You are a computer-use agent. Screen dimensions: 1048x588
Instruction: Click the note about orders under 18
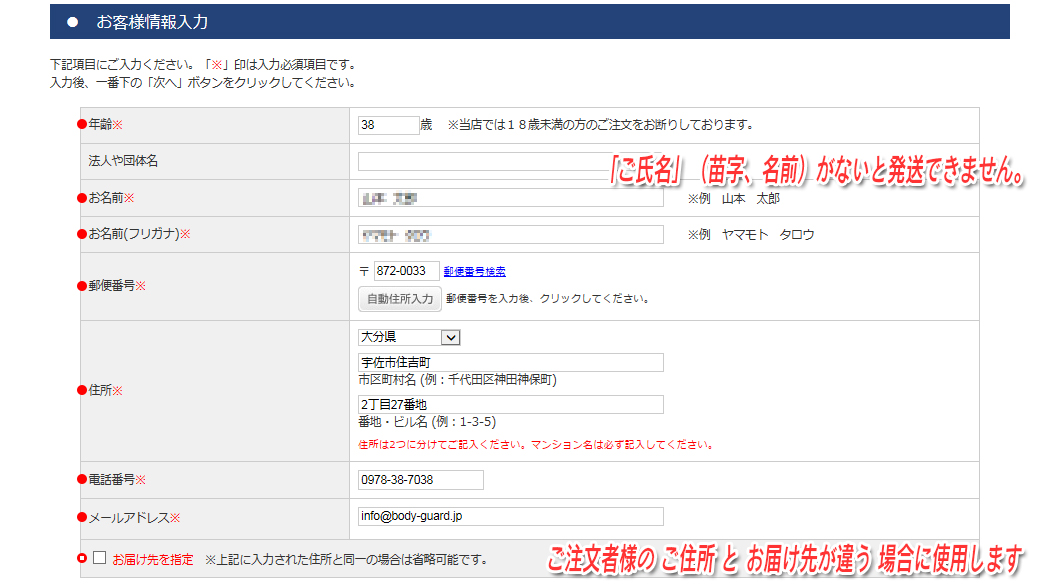click(601, 125)
